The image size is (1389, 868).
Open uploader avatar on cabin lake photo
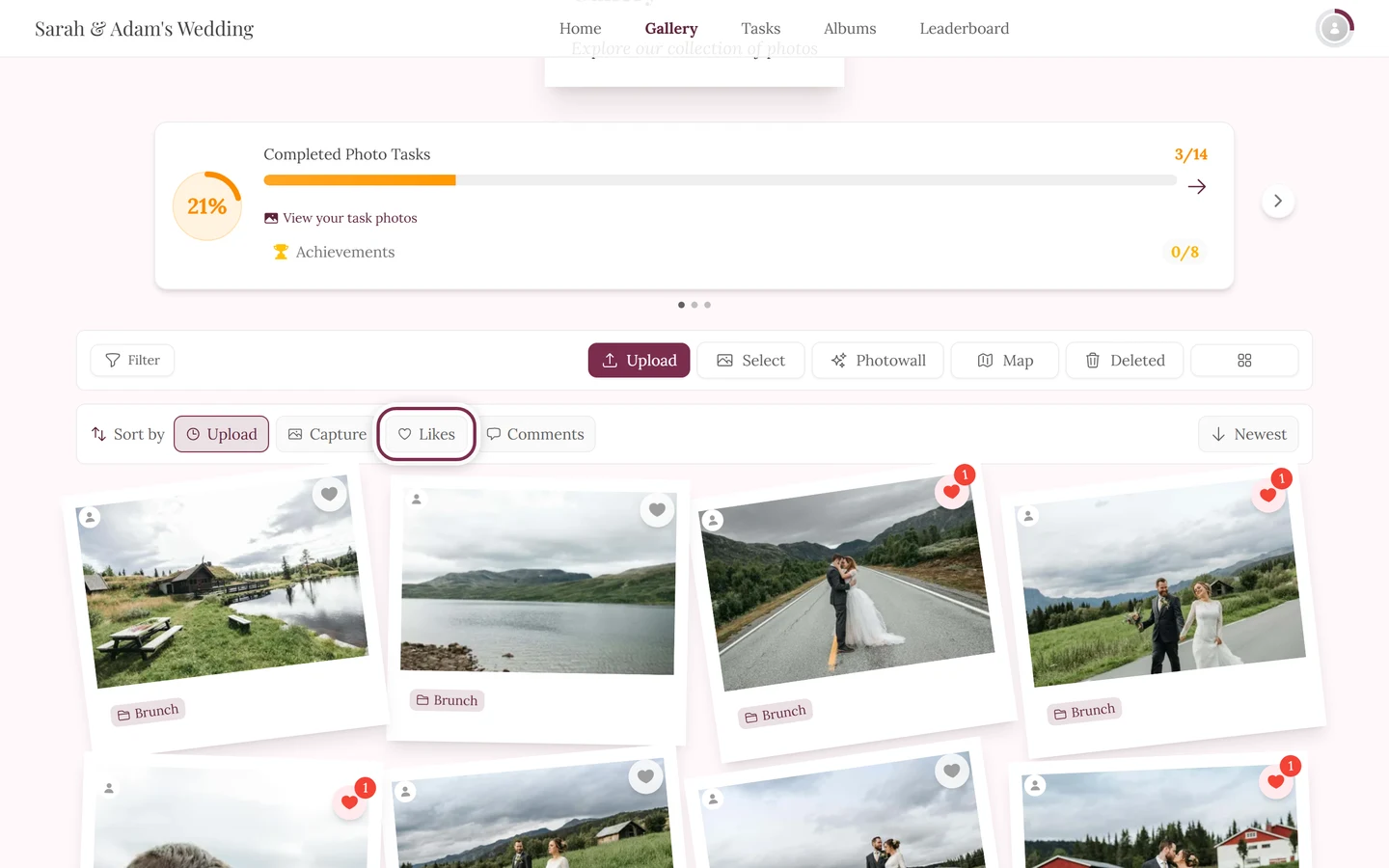[90, 517]
